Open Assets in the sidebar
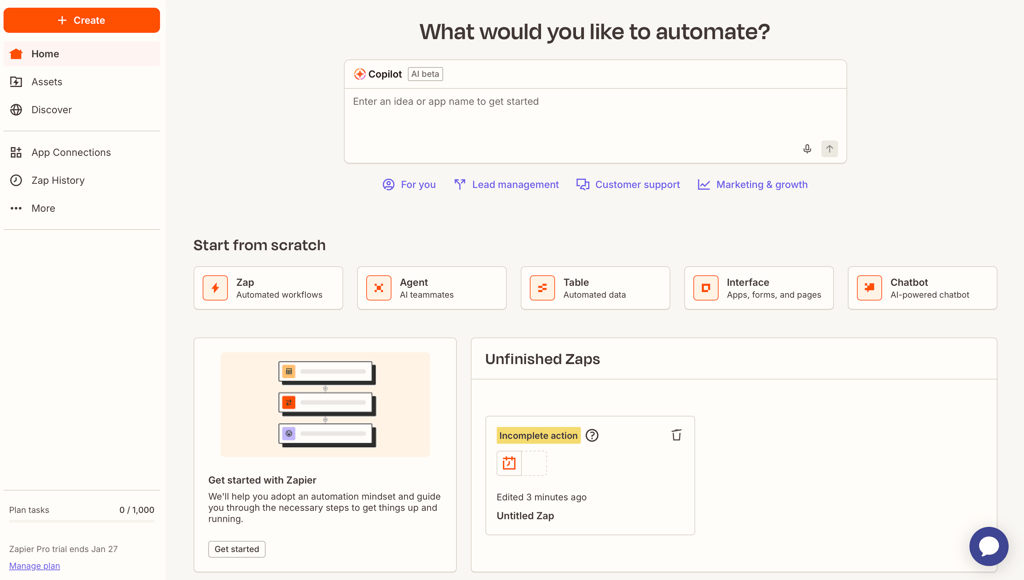1024x580 pixels. point(82,82)
